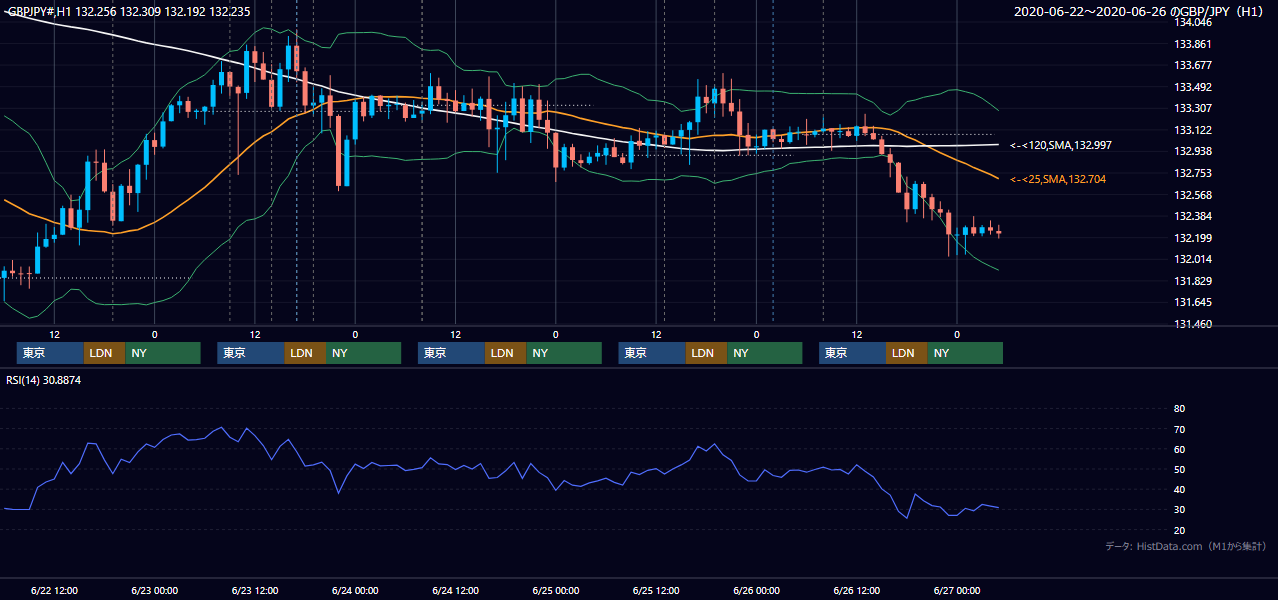This screenshot has height=600, width=1278.
Task: Click the RSI(14) 30.8874 indicator label
Action: (x=44, y=380)
